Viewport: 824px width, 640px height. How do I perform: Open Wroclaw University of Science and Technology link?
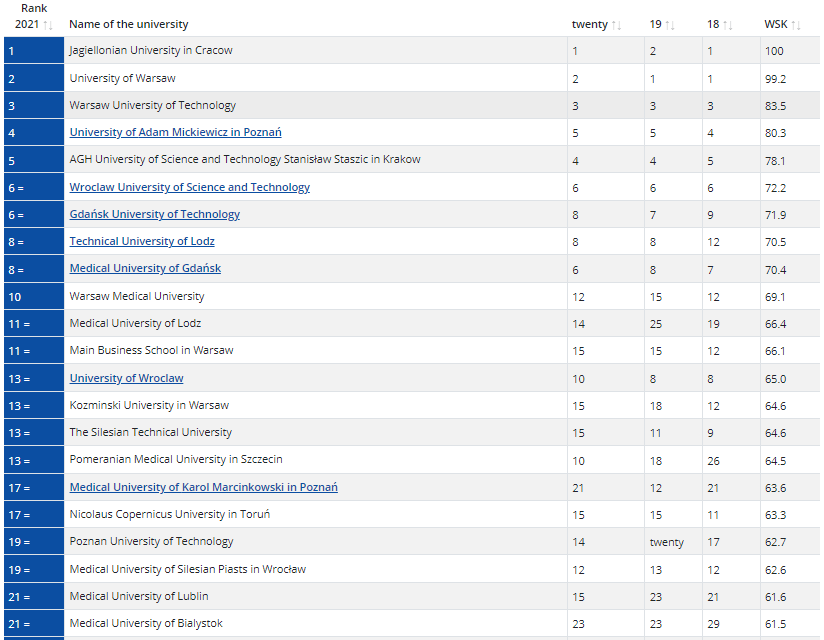[x=189, y=187]
